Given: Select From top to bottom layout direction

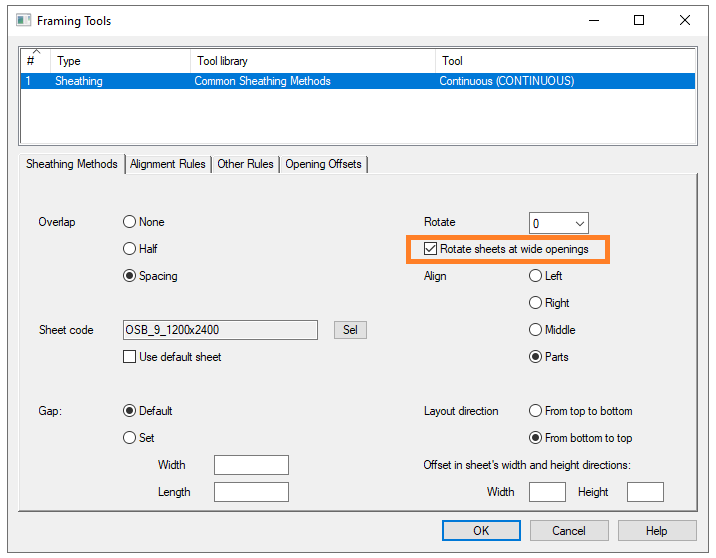Looking at the screenshot, I should click(536, 411).
